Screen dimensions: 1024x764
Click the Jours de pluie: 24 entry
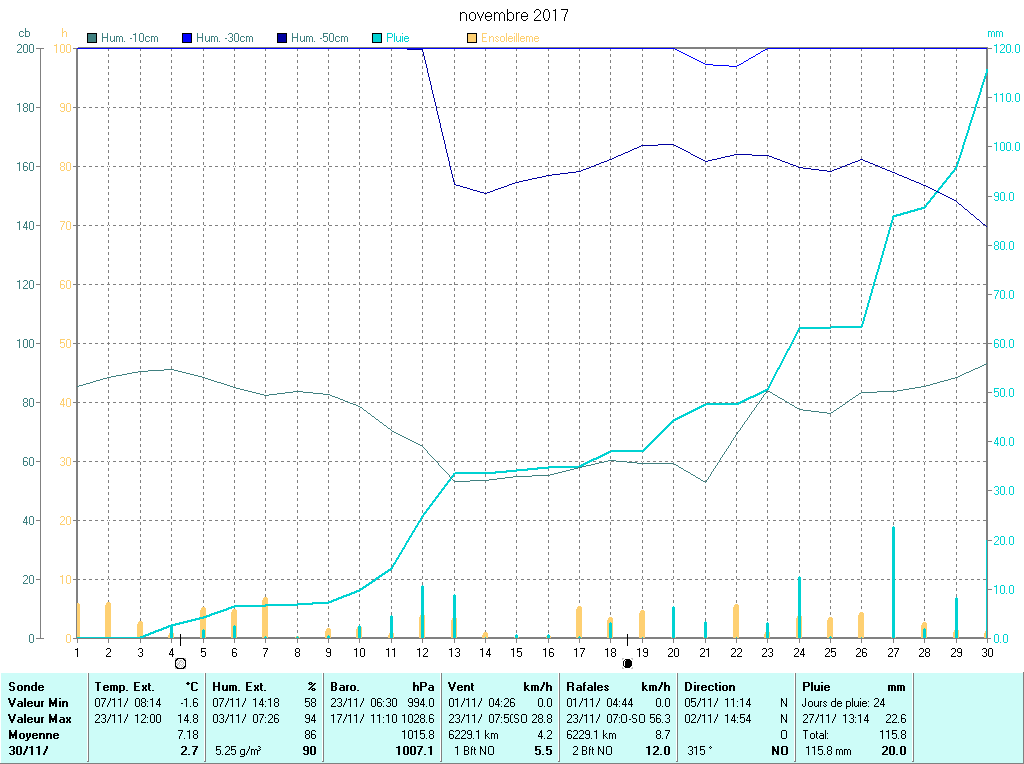coord(843,703)
